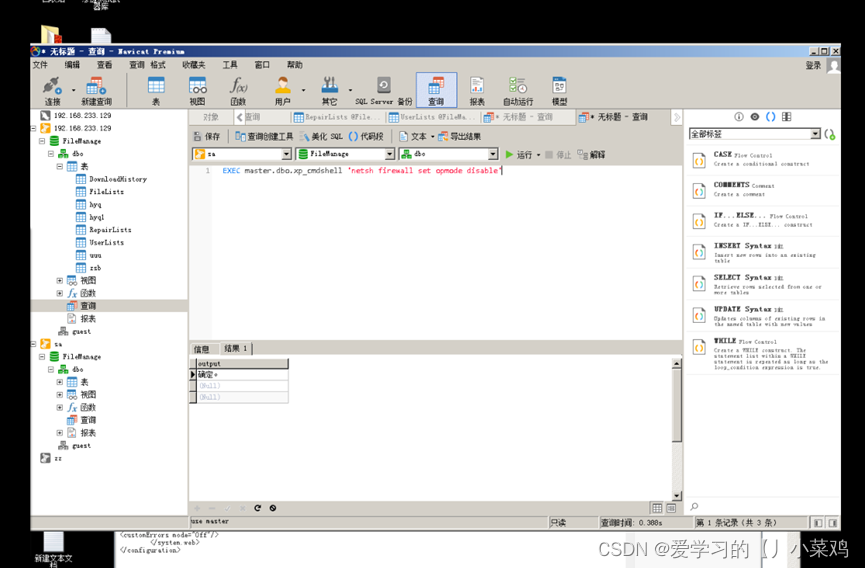This screenshot has height=568, width=865.
Task: Click the eye preview icon in right panel
Action: click(x=755, y=116)
